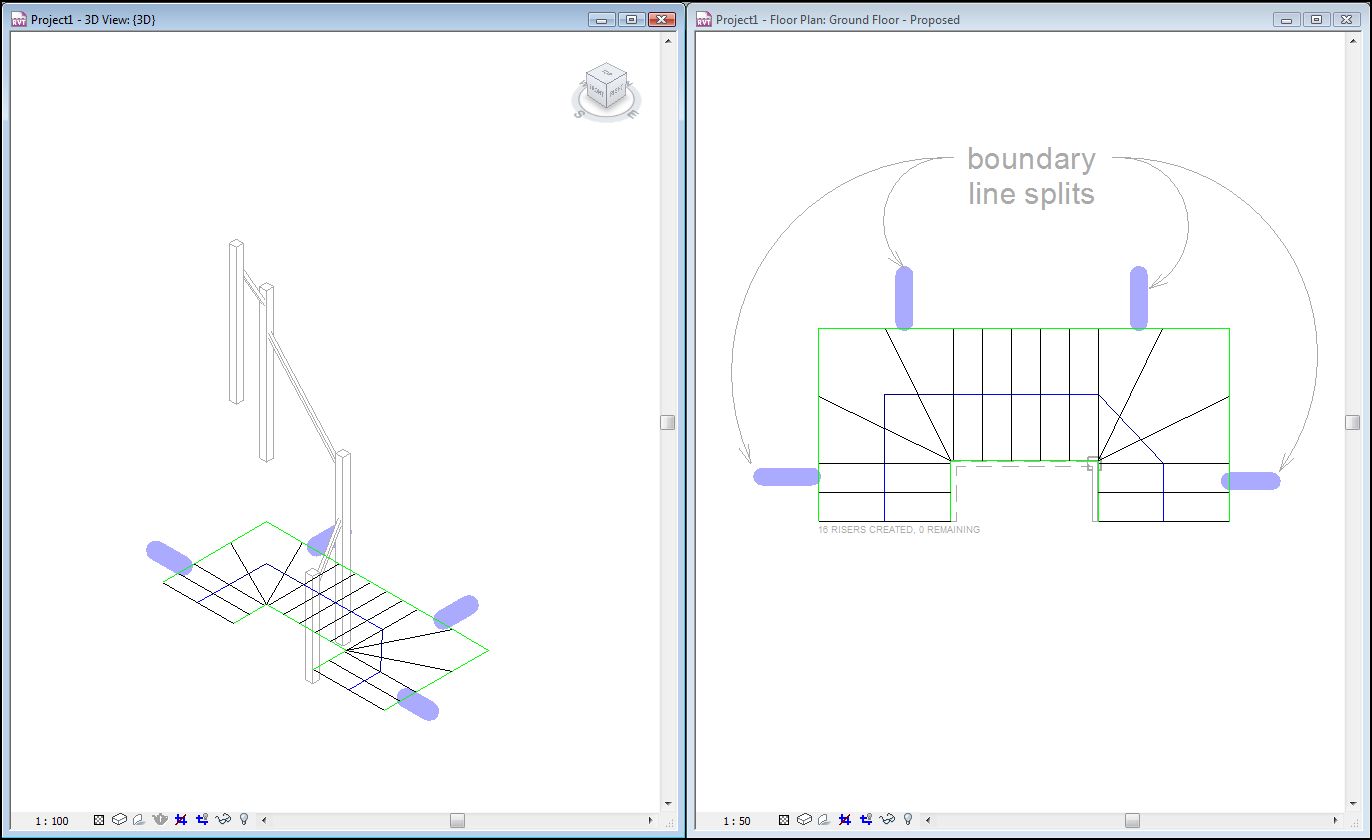Click the 3D View horizontal scroll right arrow
Image resolution: width=1372 pixels, height=840 pixels.
(x=652, y=821)
